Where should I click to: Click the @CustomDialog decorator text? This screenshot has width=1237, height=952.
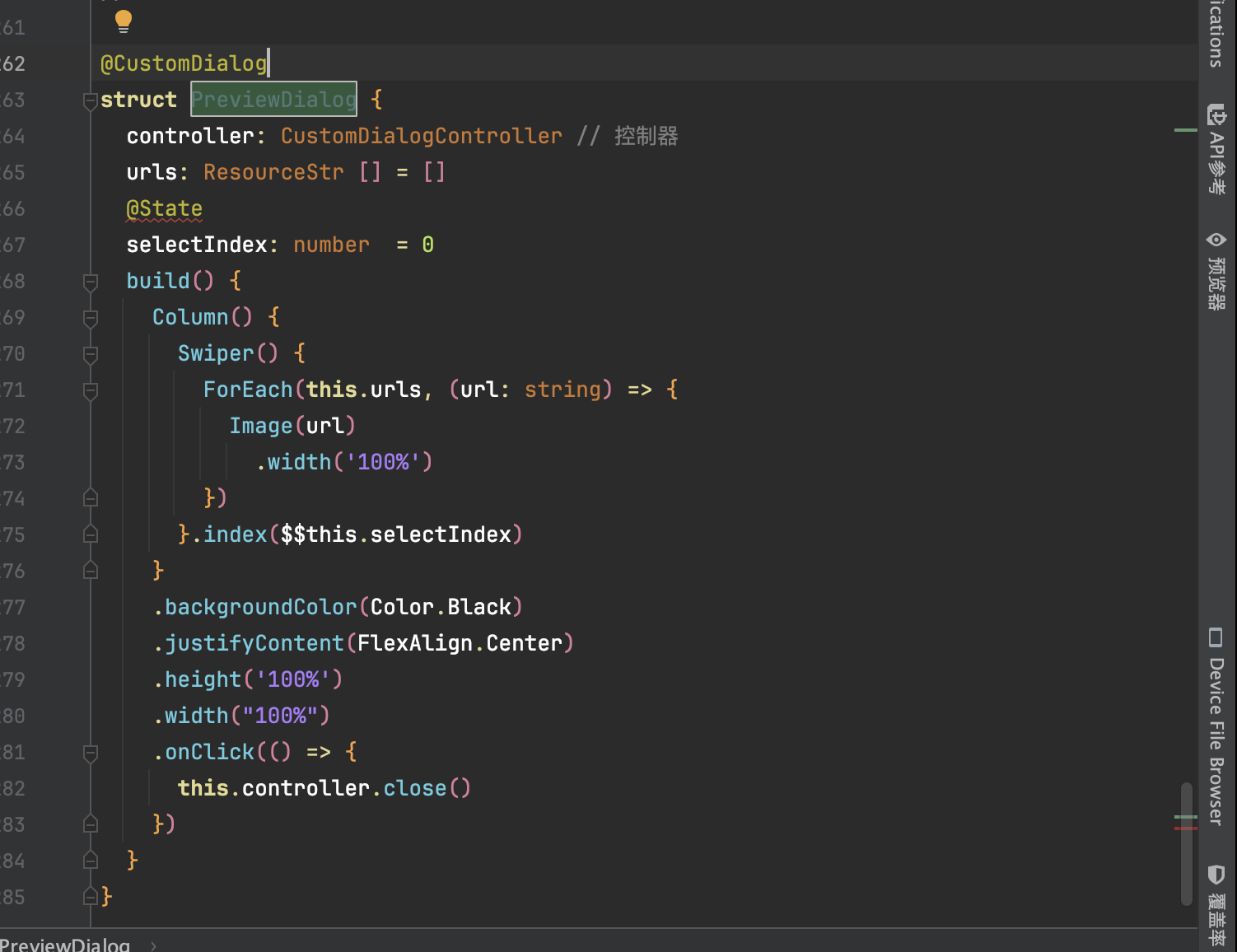click(184, 63)
